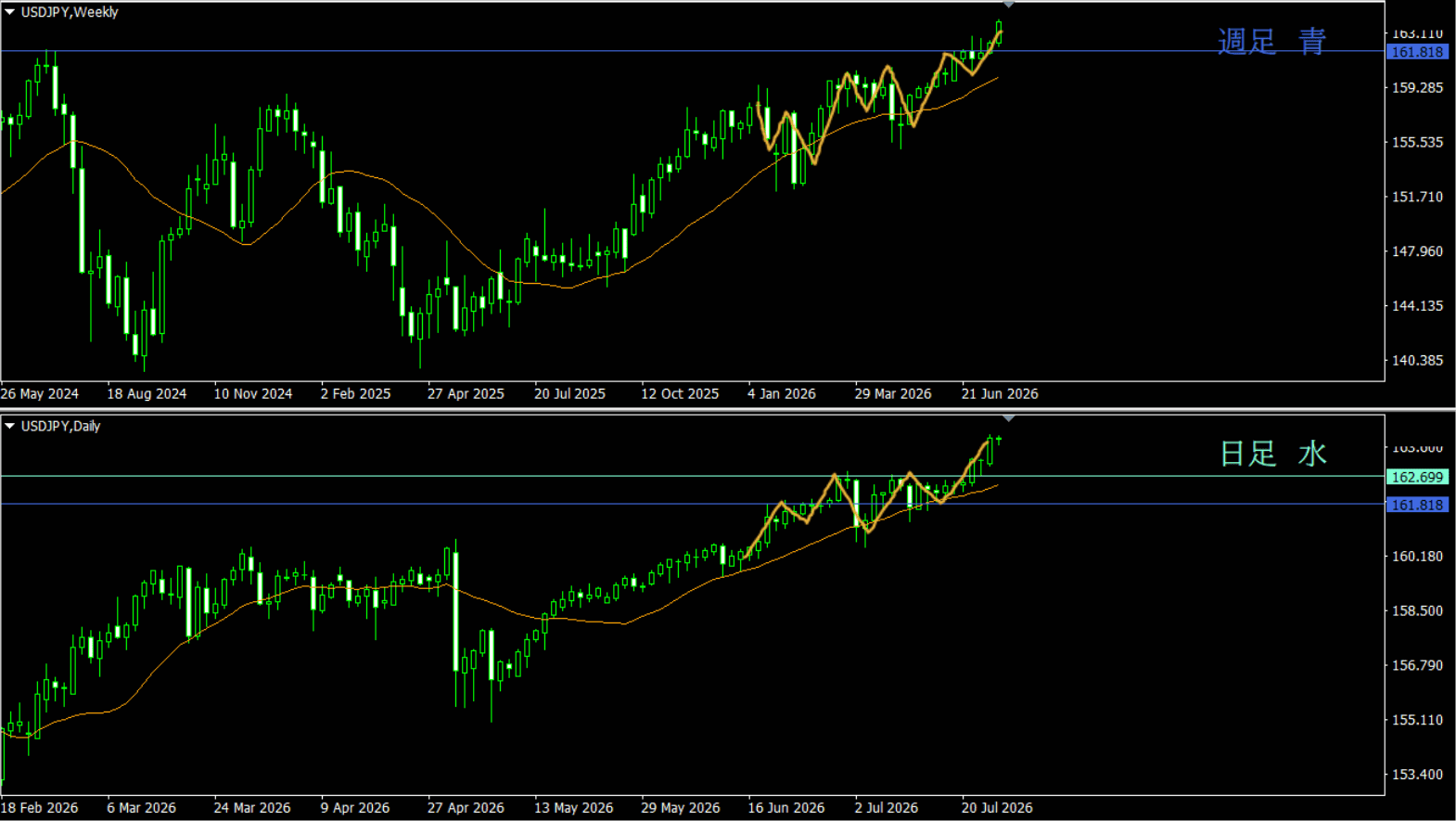Click the 24 Mar 2026 date label
Viewport: 1456px width, 821px height.
[252, 807]
